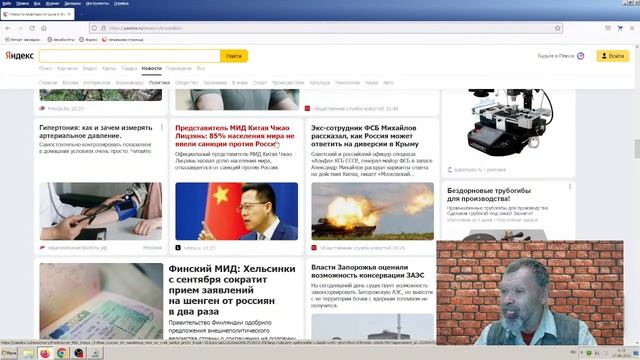The width and height of the screenshot is (640, 360).
Task: Click the shopping cart extension icon
Action: pyautogui.click(x=620, y=28)
